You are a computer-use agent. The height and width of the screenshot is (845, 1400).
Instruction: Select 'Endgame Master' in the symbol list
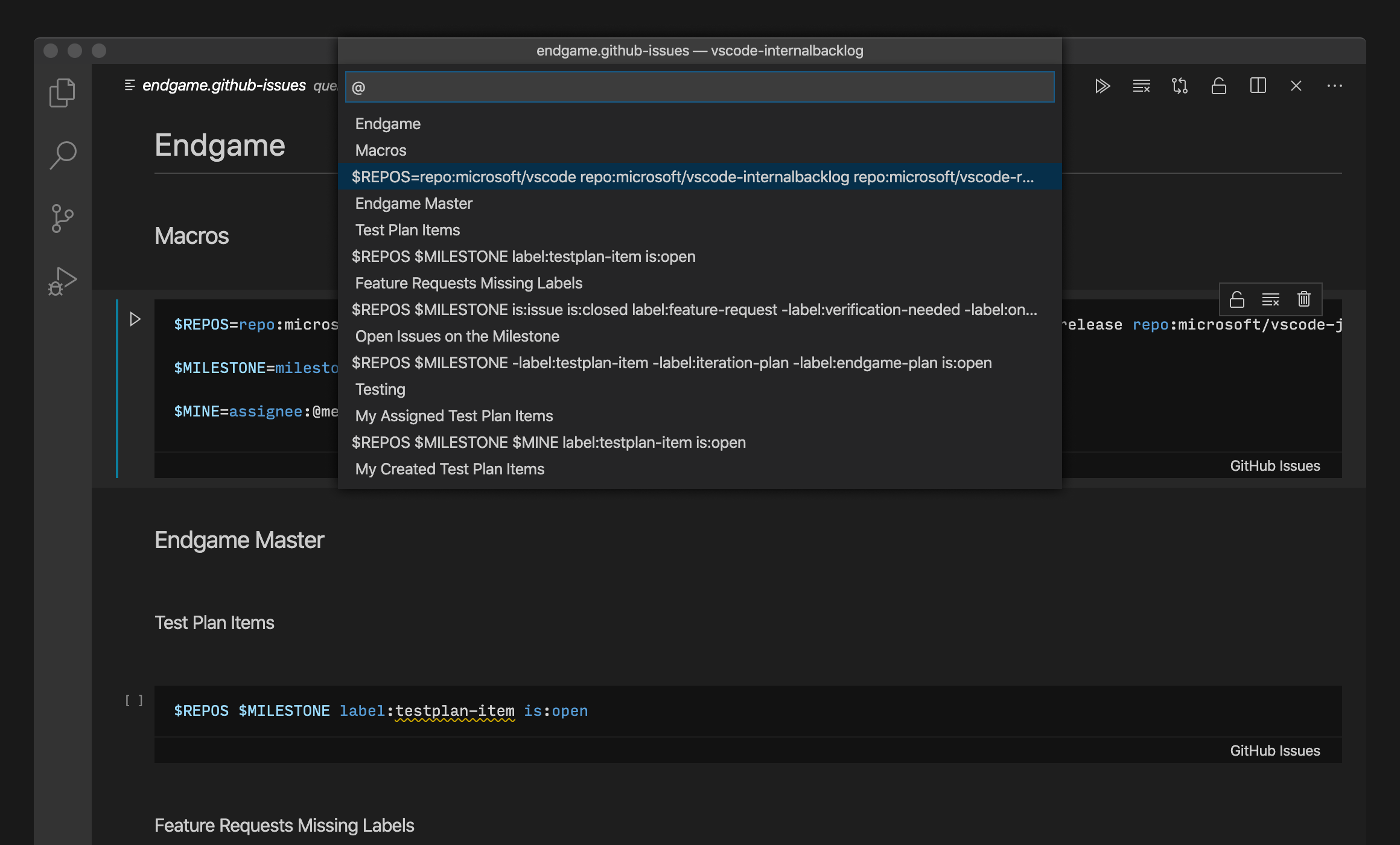click(x=413, y=203)
